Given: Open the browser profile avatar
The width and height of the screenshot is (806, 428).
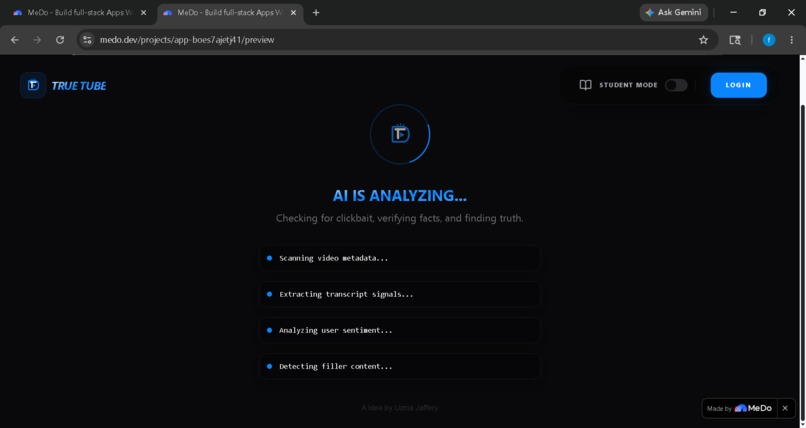Looking at the screenshot, I should coord(768,40).
